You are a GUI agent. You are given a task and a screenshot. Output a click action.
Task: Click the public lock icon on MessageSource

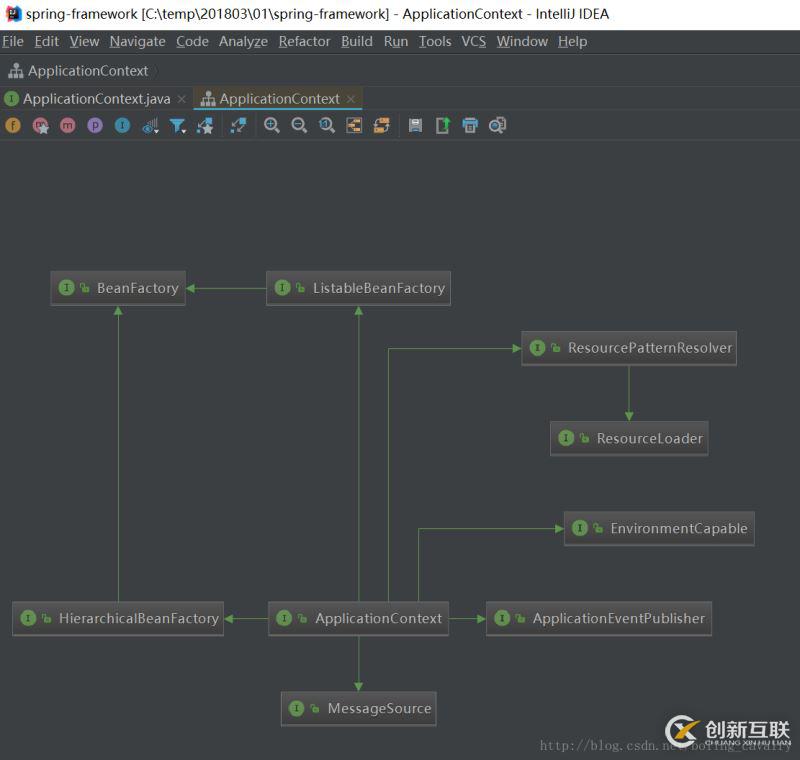pos(315,708)
